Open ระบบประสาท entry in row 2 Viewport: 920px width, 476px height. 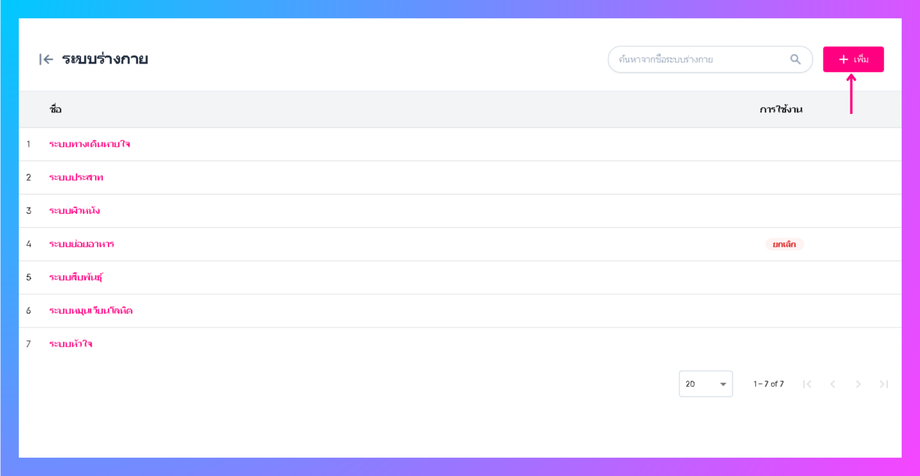click(x=76, y=178)
